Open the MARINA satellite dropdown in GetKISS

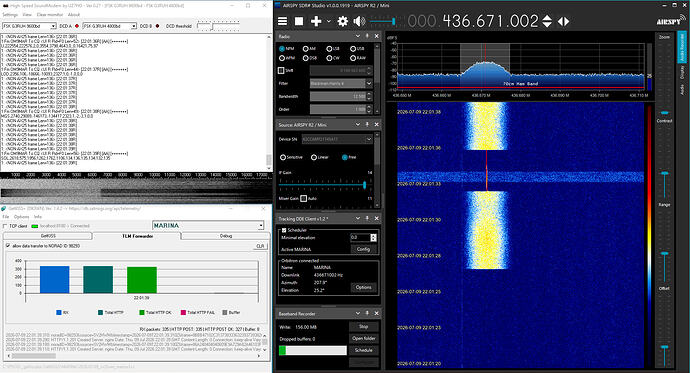click(208, 226)
